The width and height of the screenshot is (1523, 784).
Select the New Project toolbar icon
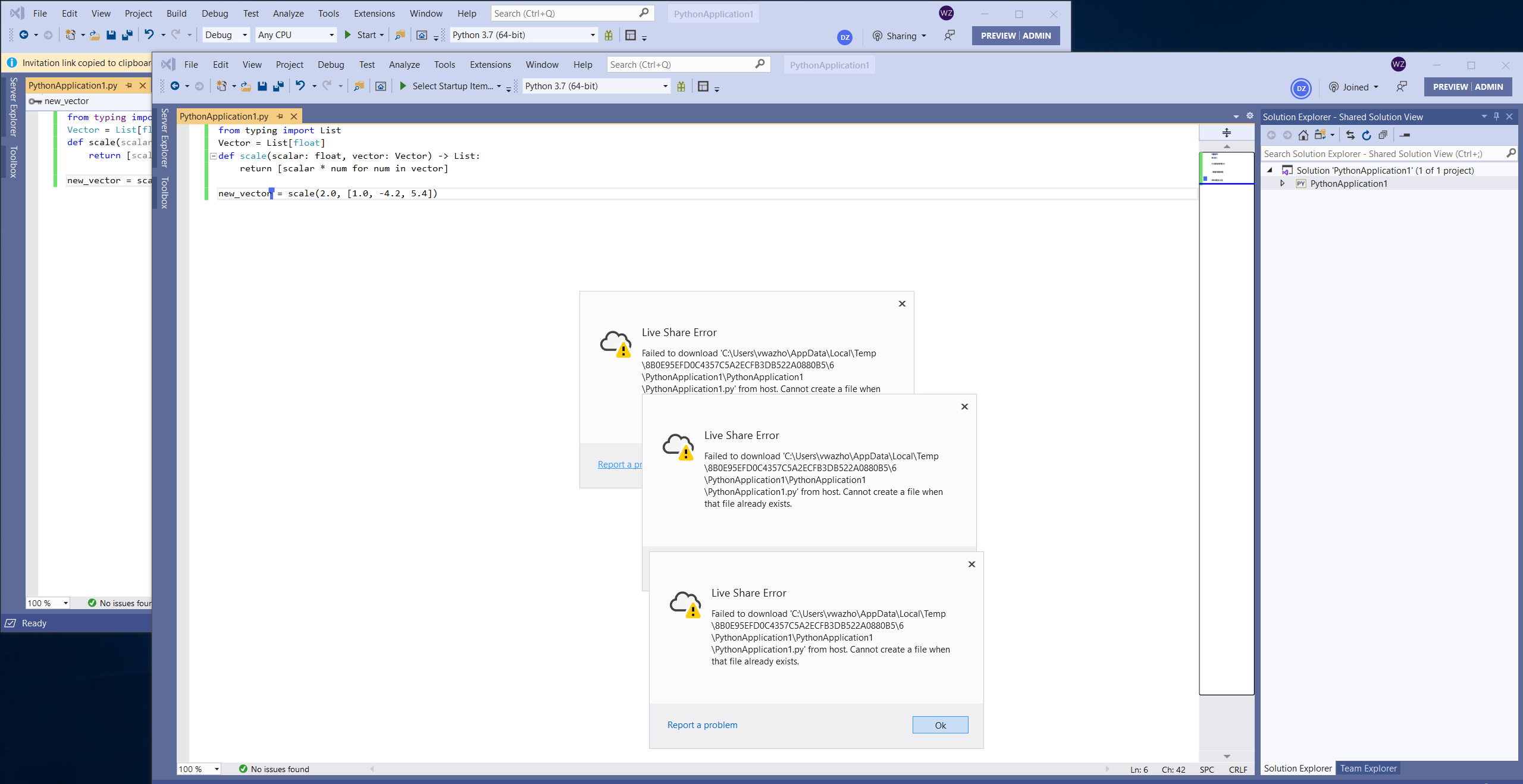[221, 86]
